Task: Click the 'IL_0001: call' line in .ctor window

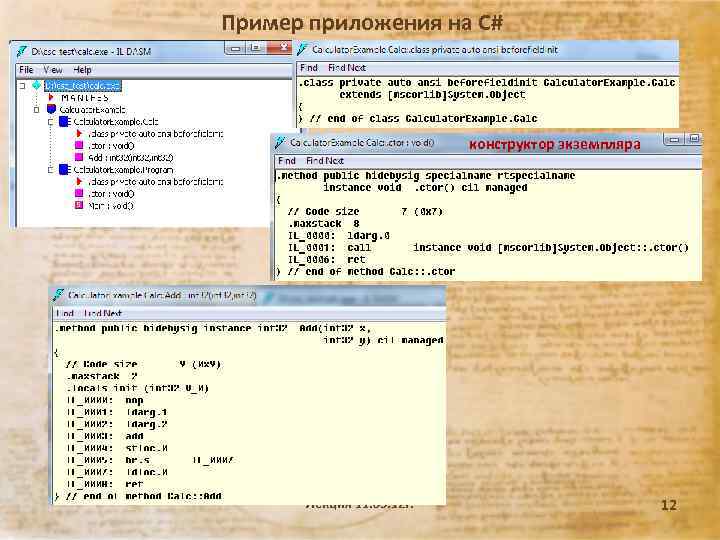Action: (488, 248)
